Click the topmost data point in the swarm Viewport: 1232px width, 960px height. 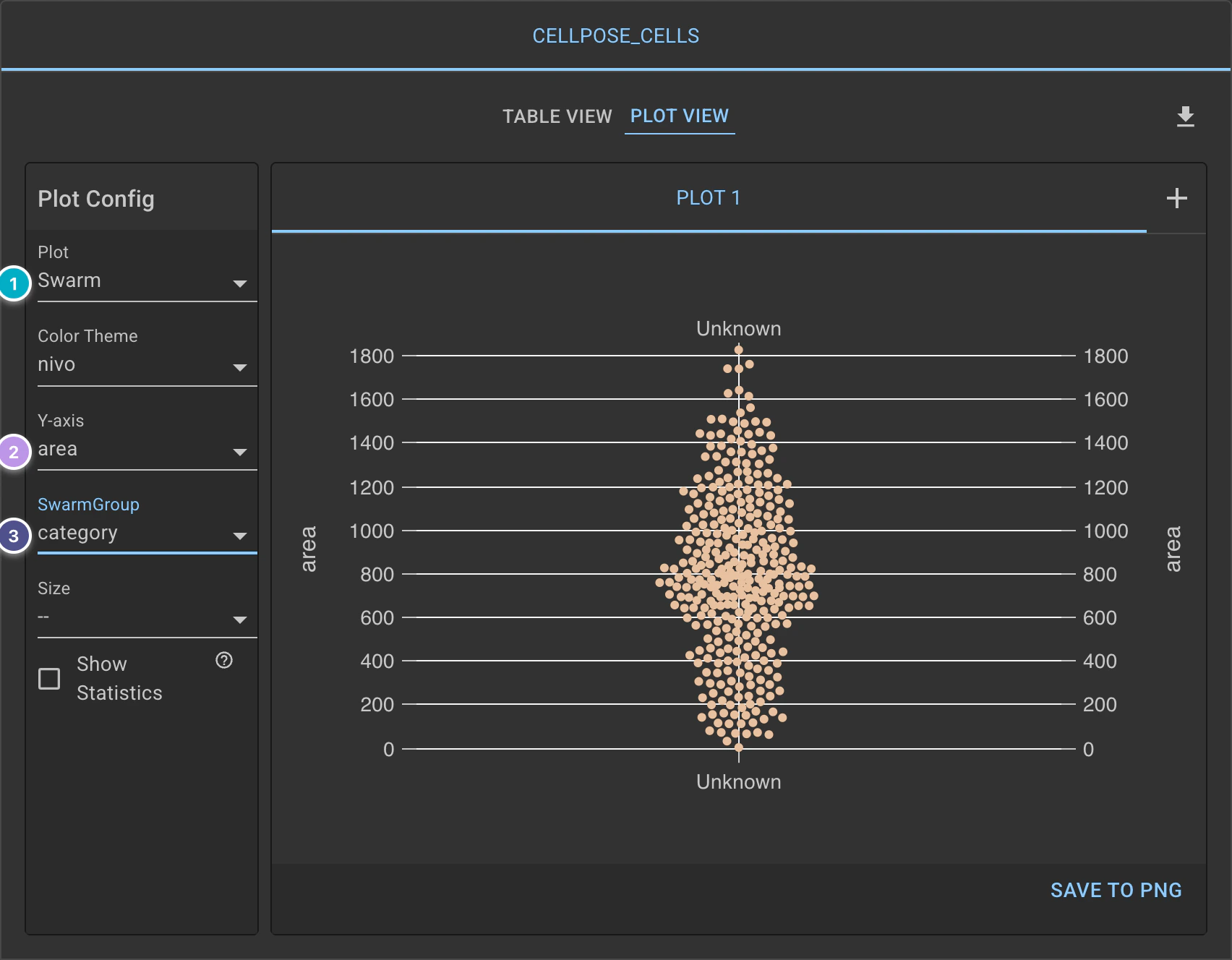click(739, 350)
